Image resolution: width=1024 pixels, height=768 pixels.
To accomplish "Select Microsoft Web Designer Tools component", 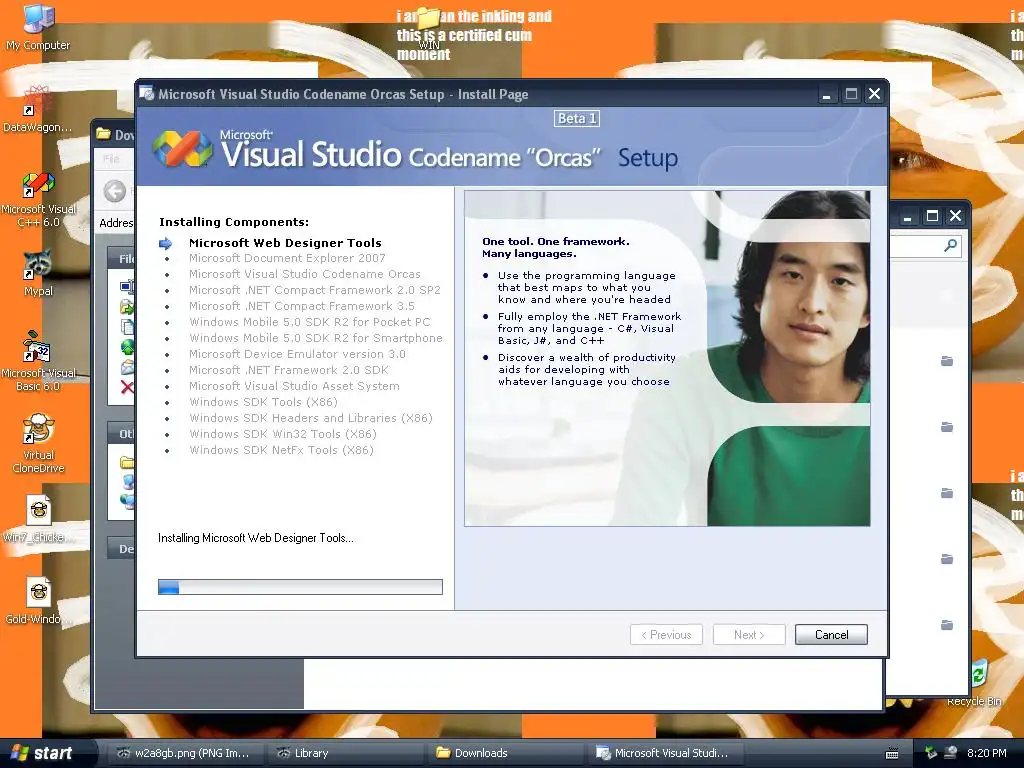I will (285, 243).
